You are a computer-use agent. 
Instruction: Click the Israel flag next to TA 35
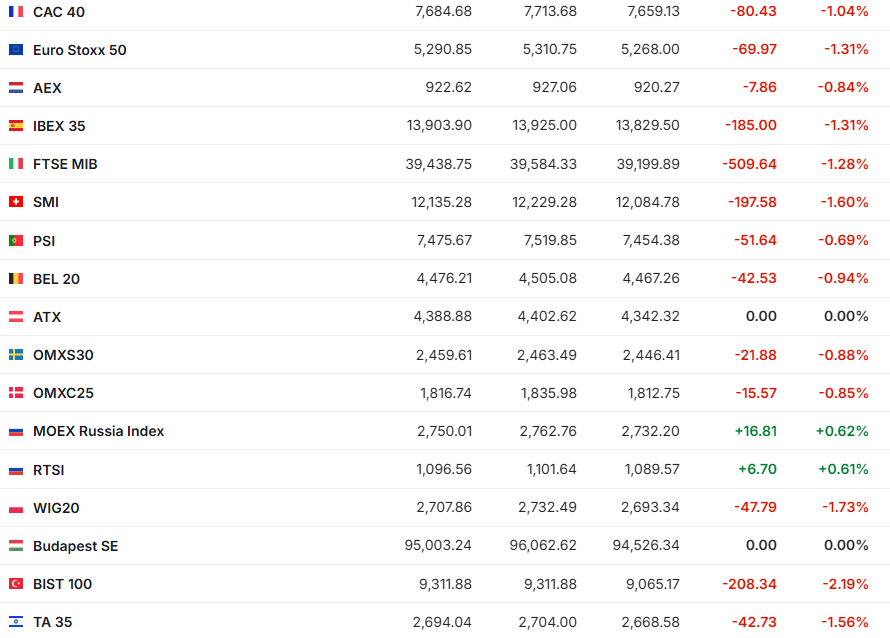click(16, 622)
